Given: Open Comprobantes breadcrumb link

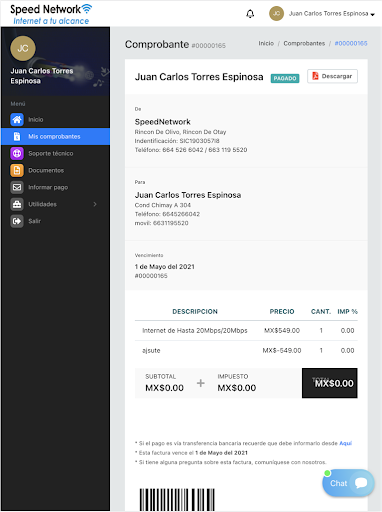Looking at the screenshot, I should pyautogui.click(x=304, y=43).
